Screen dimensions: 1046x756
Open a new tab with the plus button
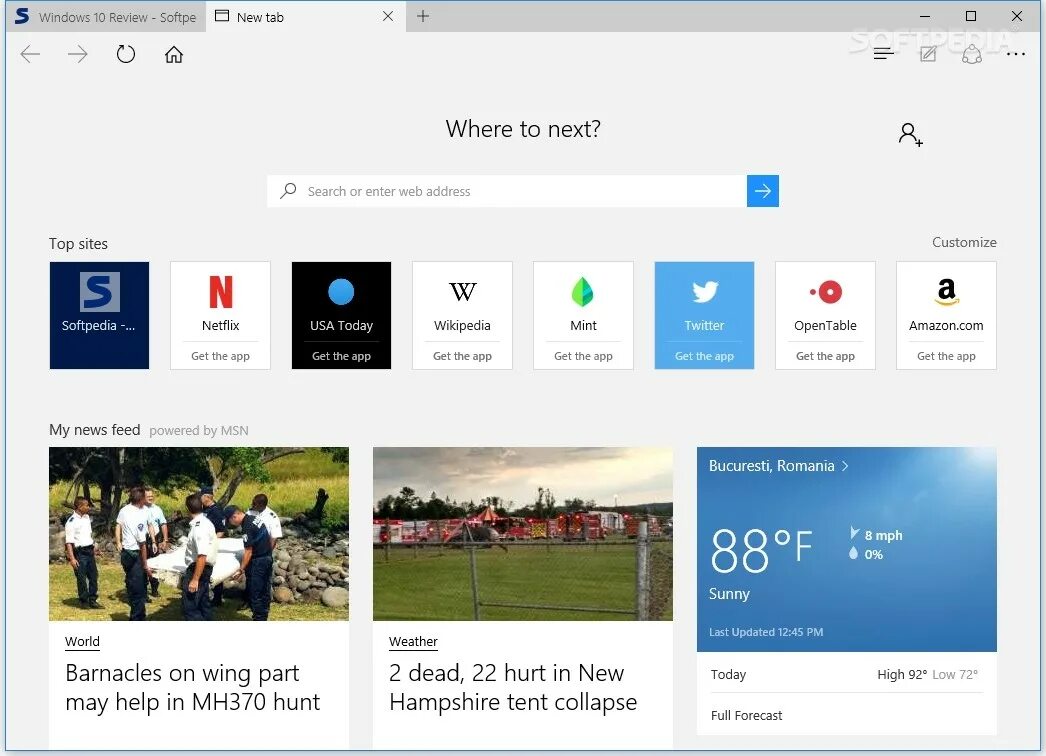tap(422, 16)
